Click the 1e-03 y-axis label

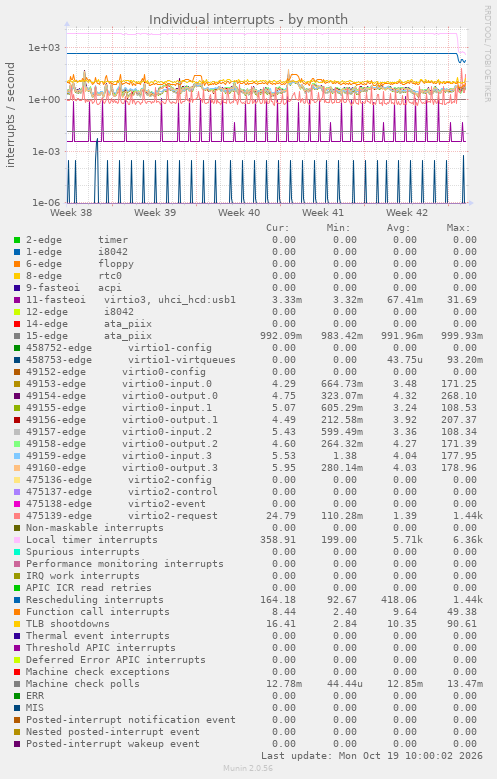[46, 152]
